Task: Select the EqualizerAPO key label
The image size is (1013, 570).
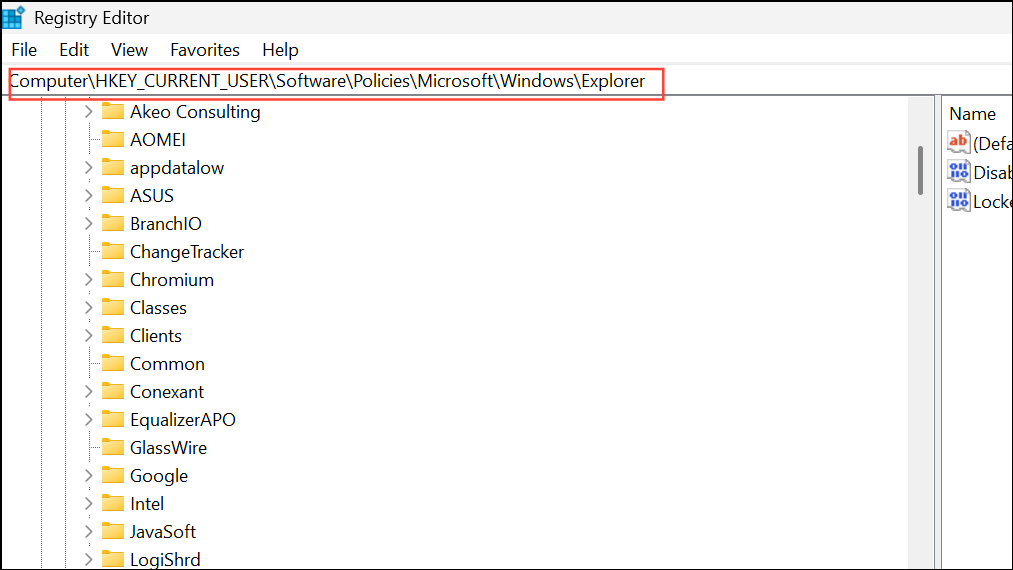Action: (183, 420)
